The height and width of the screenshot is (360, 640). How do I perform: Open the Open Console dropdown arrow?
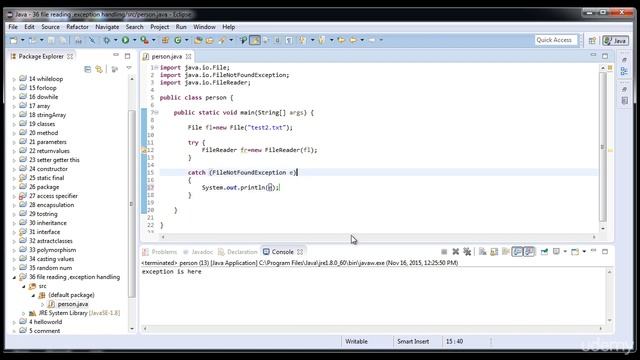(x=584, y=251)
